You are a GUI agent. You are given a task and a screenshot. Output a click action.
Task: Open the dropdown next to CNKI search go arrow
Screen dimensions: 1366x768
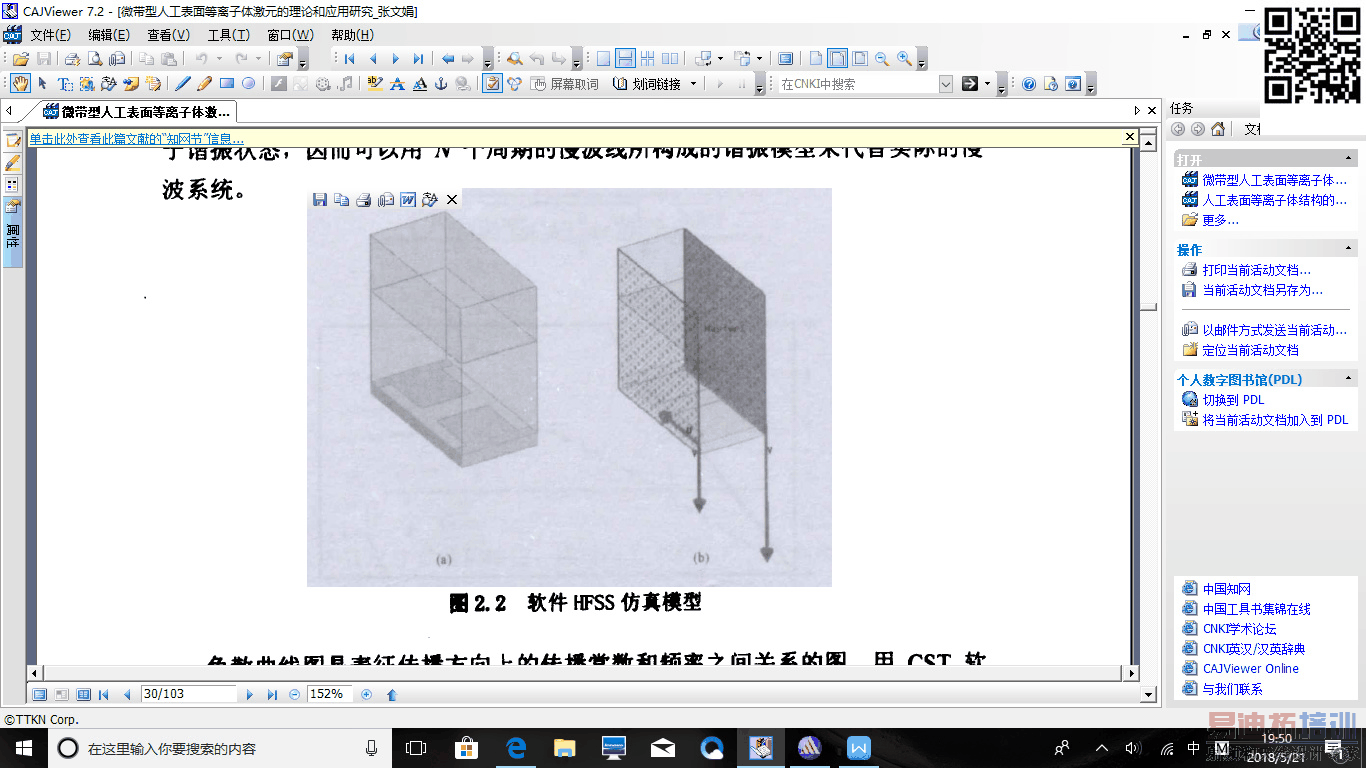(x=988, y=84)
